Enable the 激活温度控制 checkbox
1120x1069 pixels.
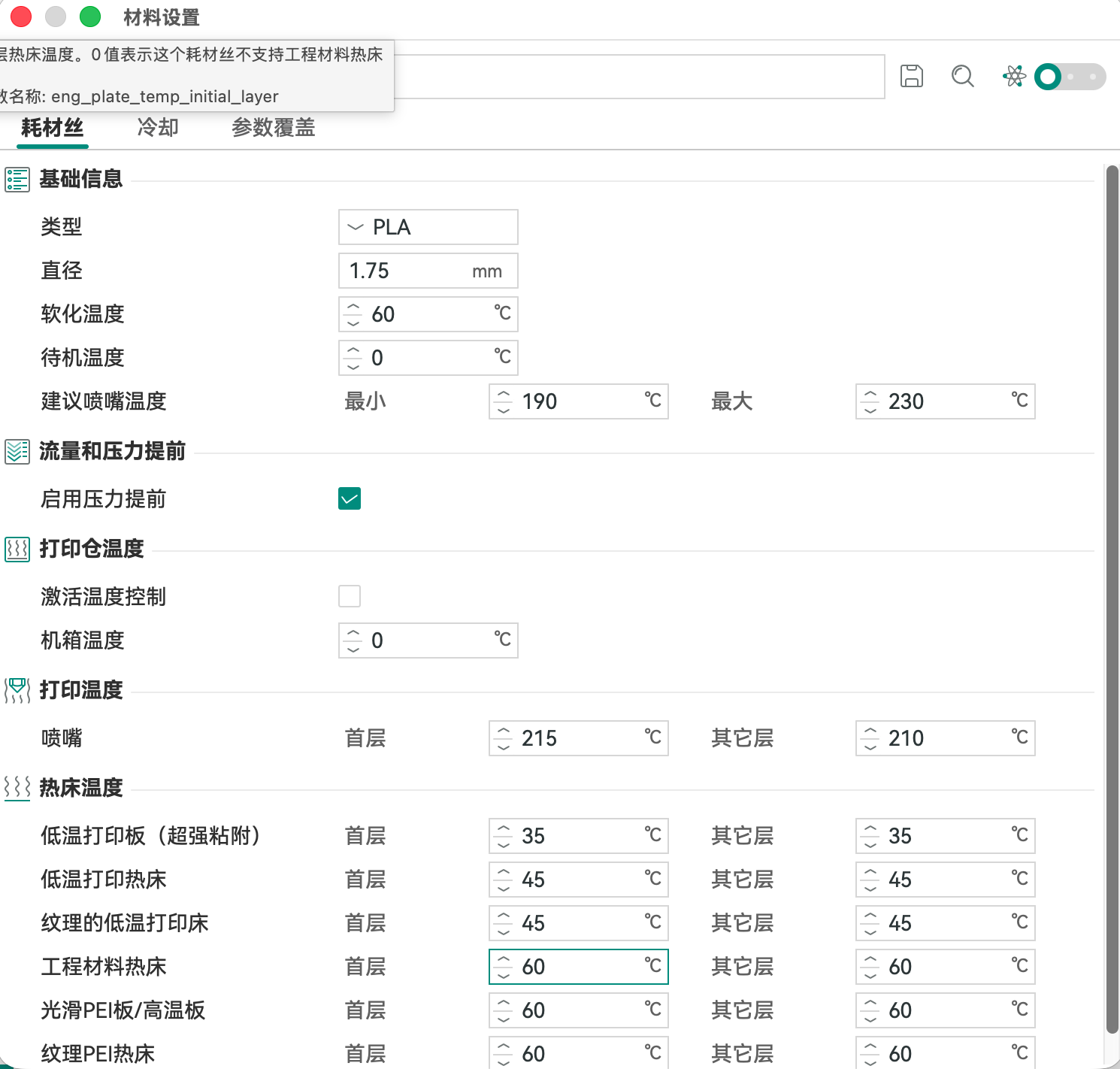point(350,596)
